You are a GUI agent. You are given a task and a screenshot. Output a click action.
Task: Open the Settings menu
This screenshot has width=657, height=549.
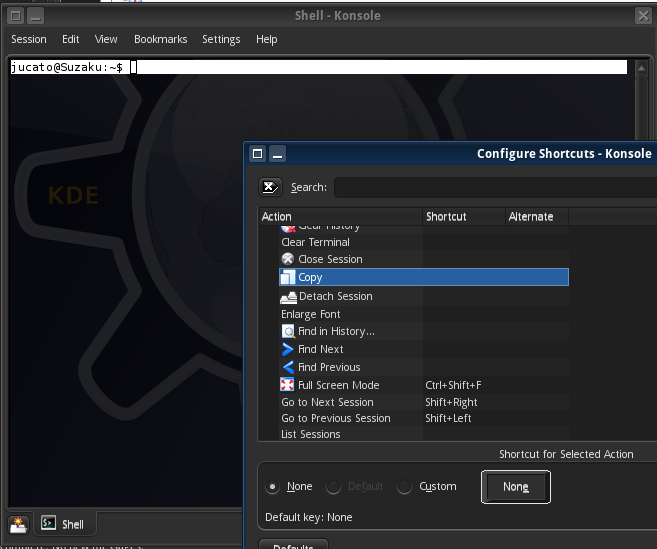coord(221,39)
